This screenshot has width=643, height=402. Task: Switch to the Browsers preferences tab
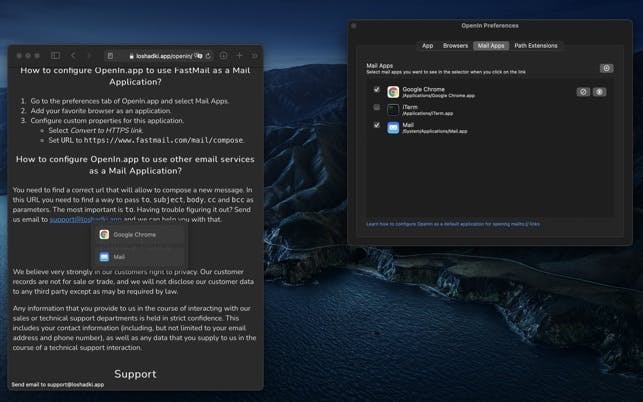(455, 46)
